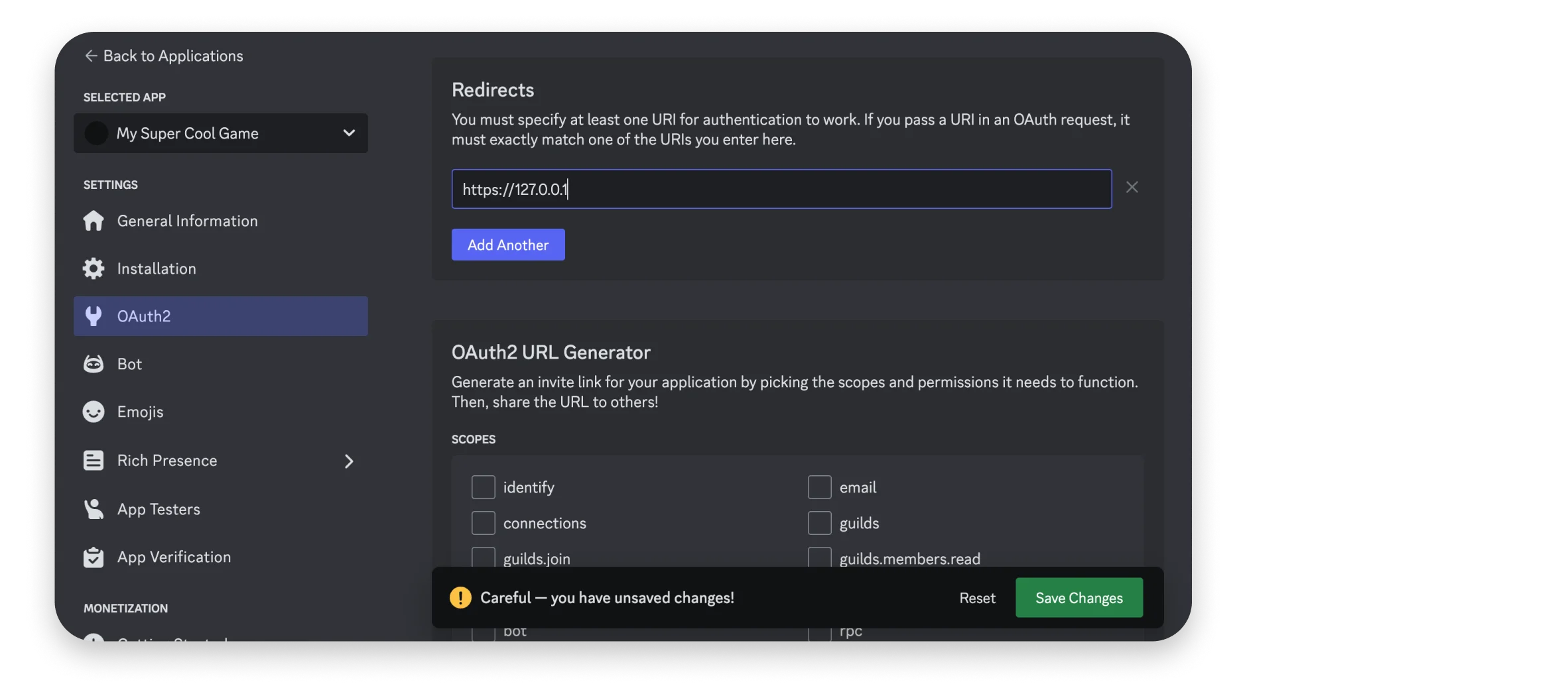
Task: Click the OAuth2 wrench icon
Action: coord(94,316)
